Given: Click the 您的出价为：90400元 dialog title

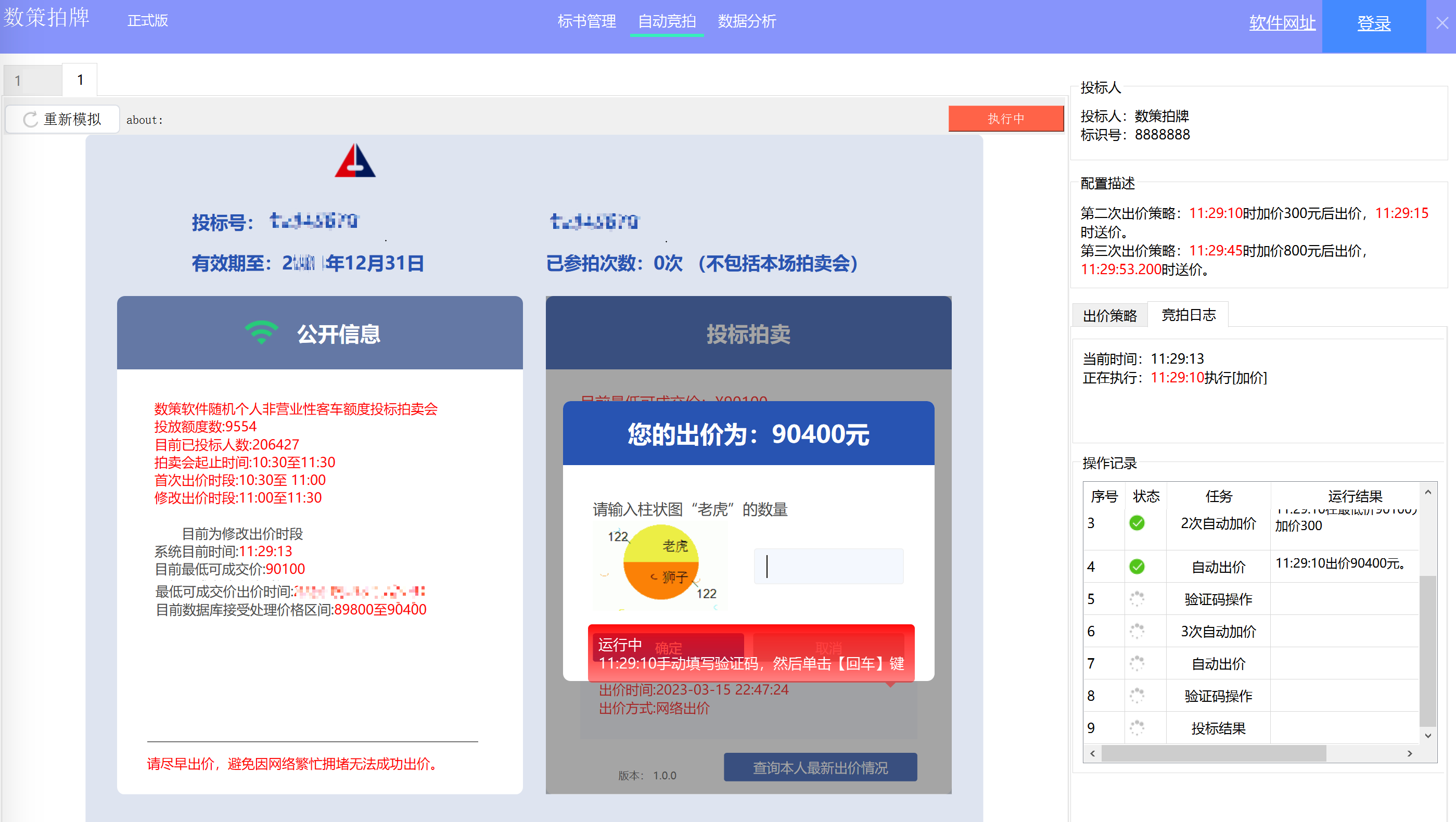Looking at the screenshot, I should (748, 434).
